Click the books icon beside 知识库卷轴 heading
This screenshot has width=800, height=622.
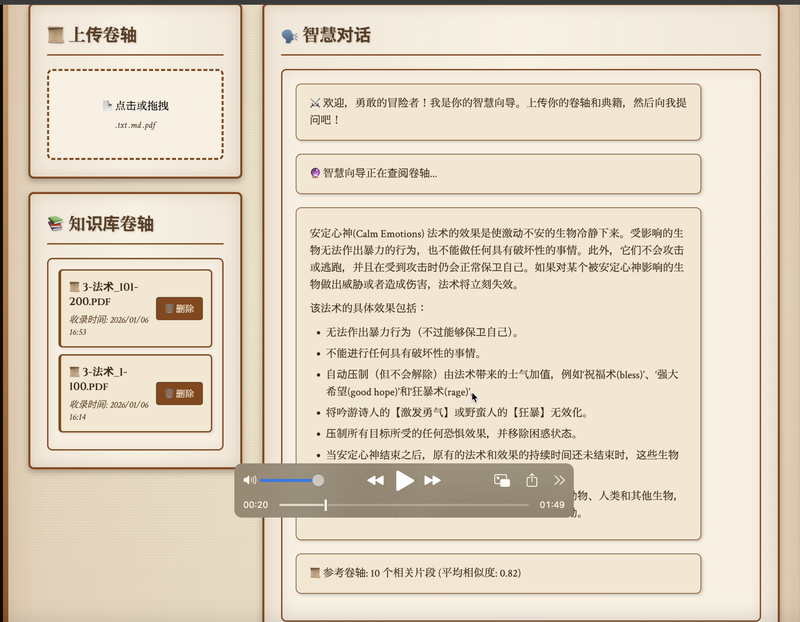56,223
